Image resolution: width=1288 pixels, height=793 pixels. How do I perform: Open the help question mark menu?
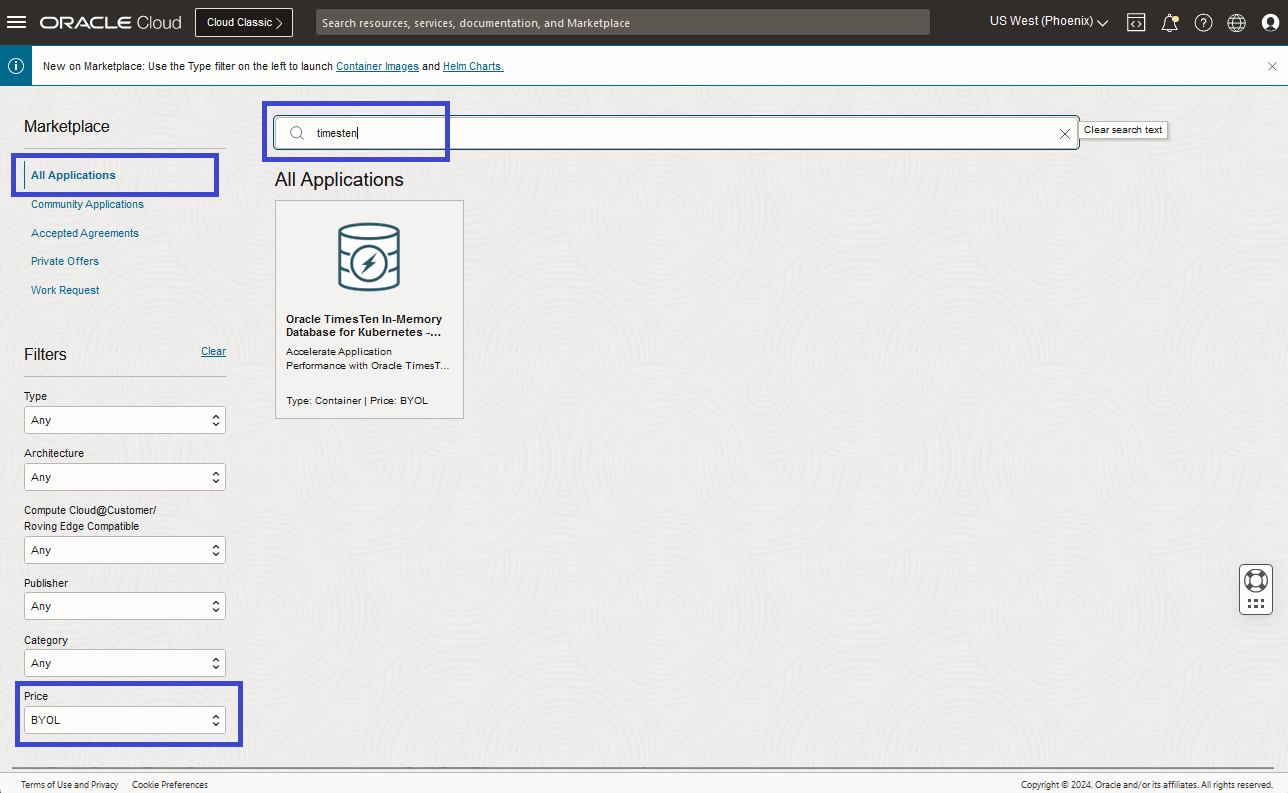(1203, 23)
